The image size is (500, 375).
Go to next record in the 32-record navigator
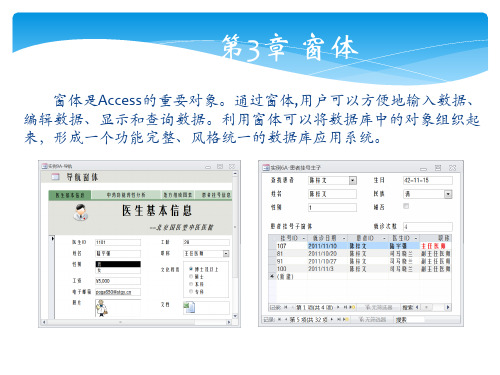[332, 319]
